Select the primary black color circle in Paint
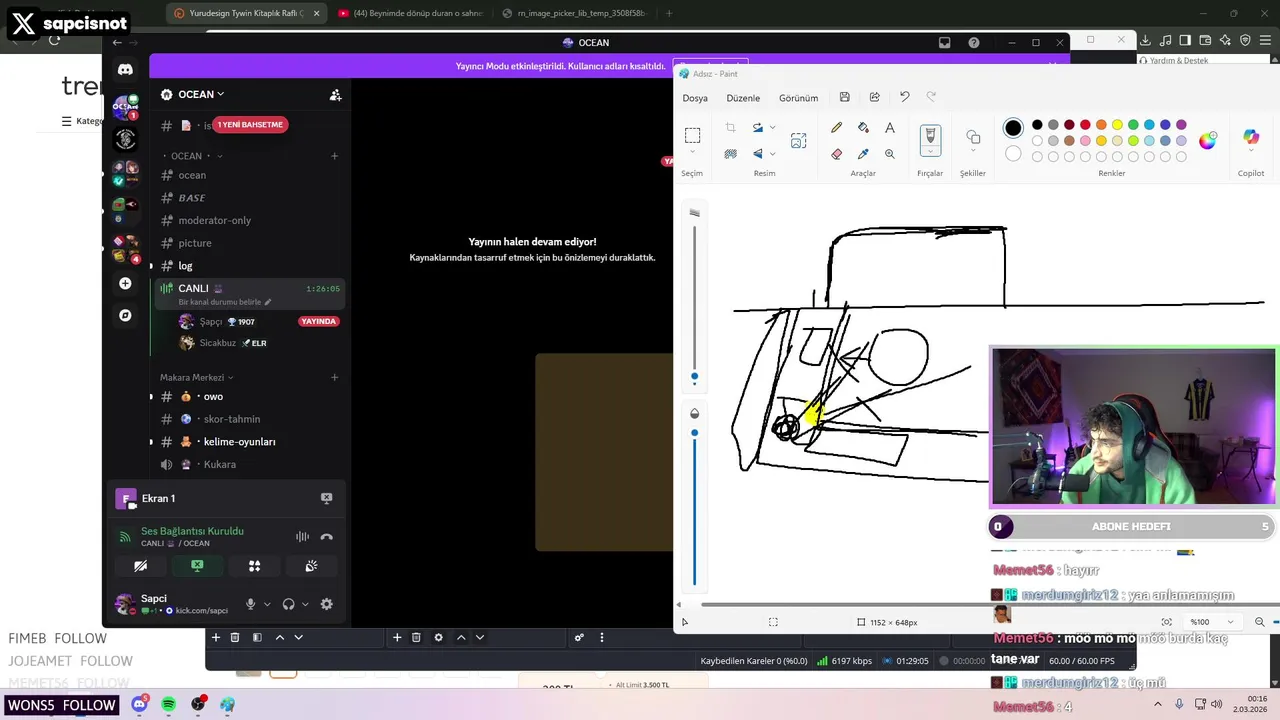 click(1013, 128)
